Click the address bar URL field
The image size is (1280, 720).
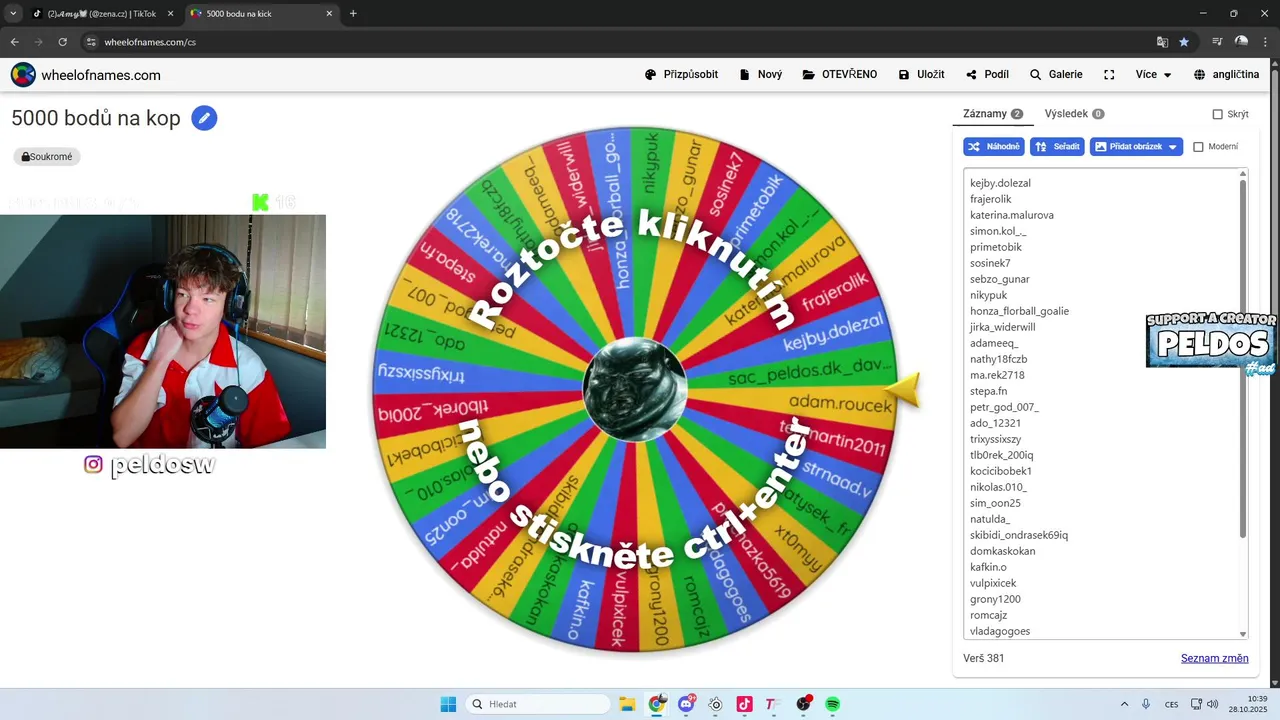620,42
